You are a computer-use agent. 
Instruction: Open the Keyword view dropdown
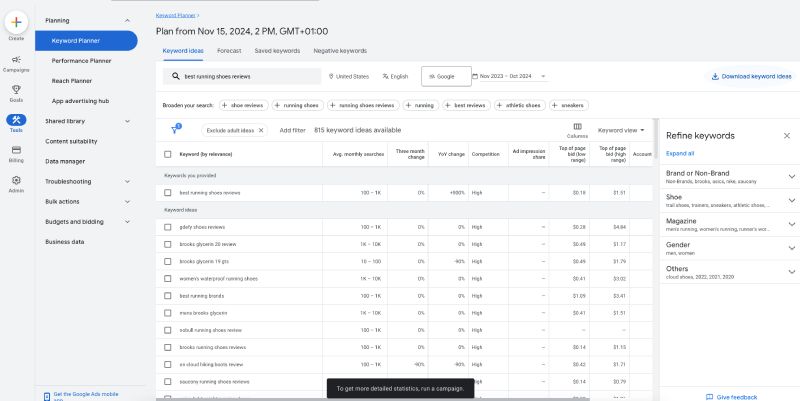621,130
